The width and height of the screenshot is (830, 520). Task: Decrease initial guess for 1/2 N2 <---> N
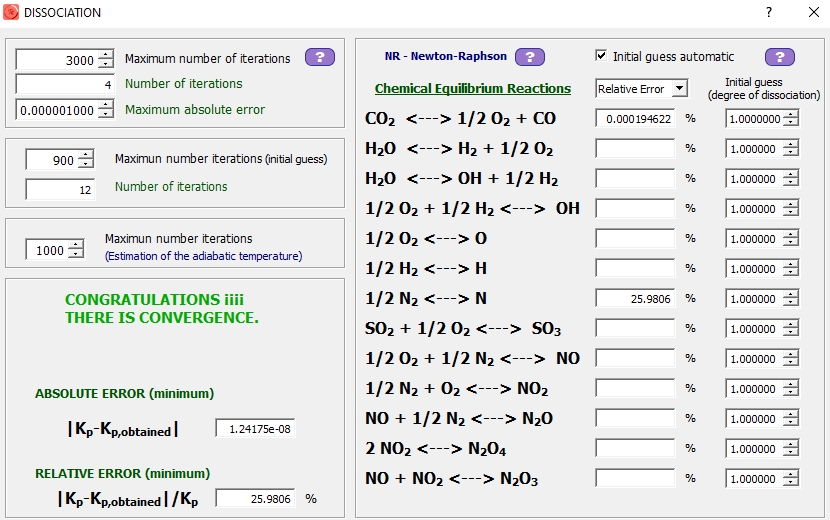click(791, 303)
